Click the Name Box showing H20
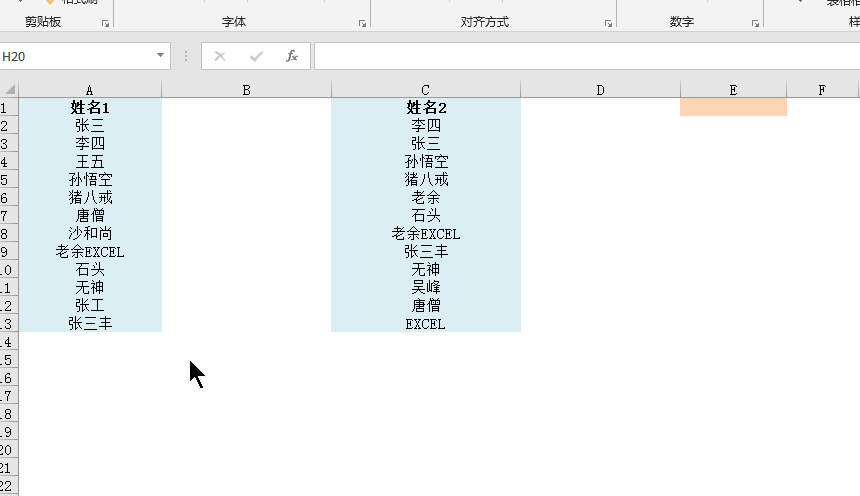Viewport: 860px width, 496px height. pos(77,56)
